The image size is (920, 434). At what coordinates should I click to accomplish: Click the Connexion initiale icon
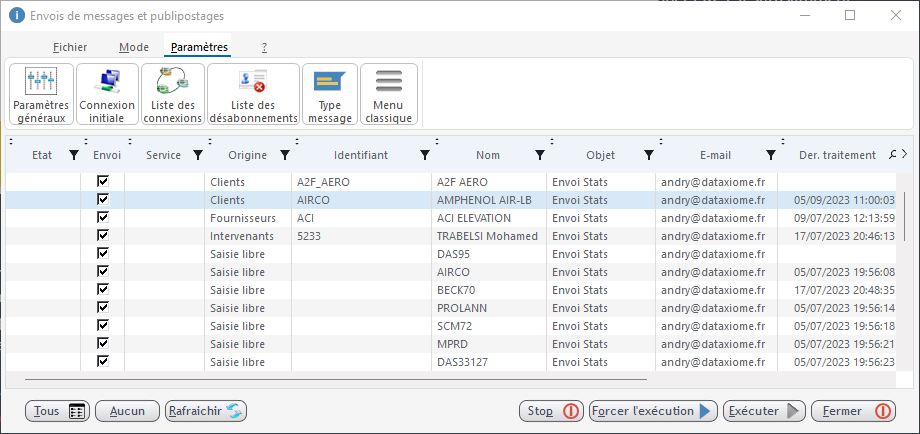coord(107,95)
